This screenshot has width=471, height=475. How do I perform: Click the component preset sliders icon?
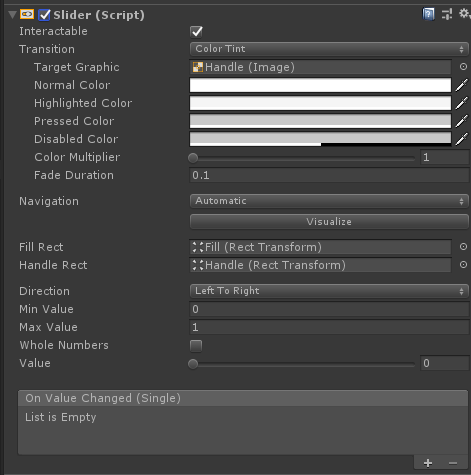coord(447,14)
